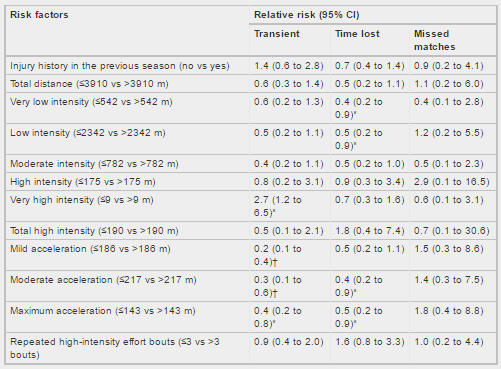Select the Moderate acceleration row label
The width and height of the screenshot is (501, 369).
(103, 280)
